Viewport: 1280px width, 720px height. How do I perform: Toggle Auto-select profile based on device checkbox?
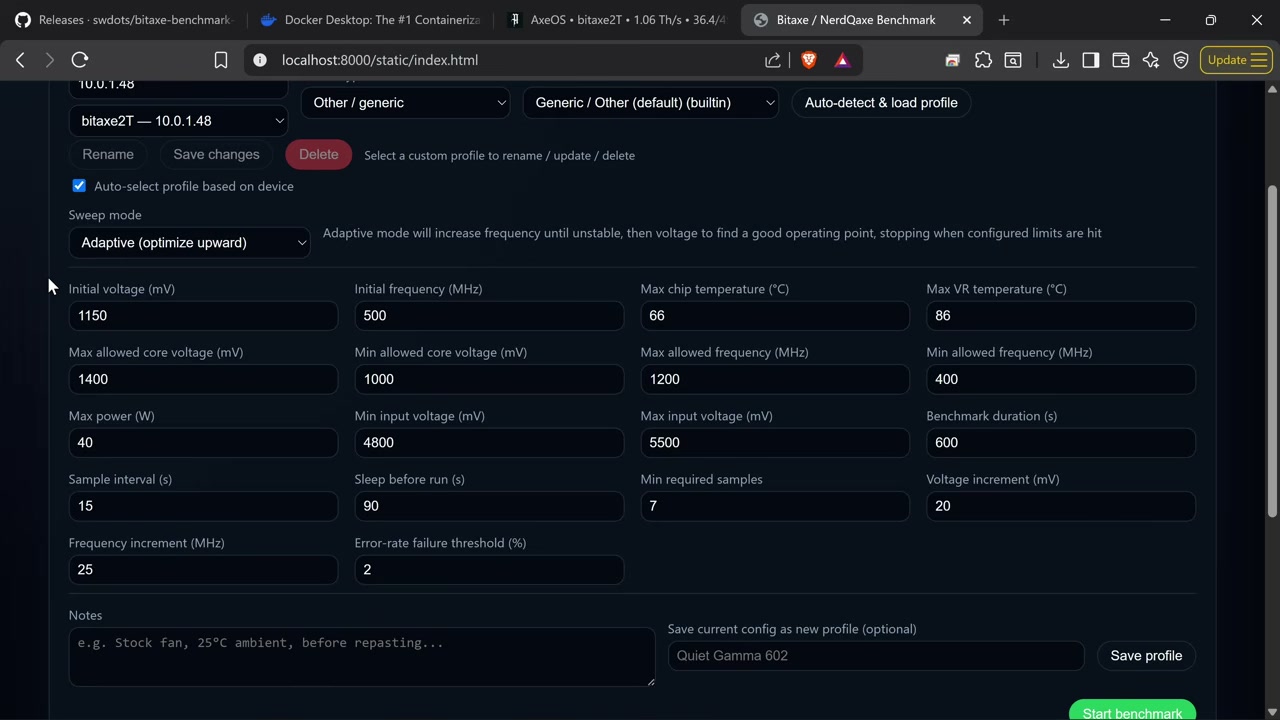click(x=79, y=186)
